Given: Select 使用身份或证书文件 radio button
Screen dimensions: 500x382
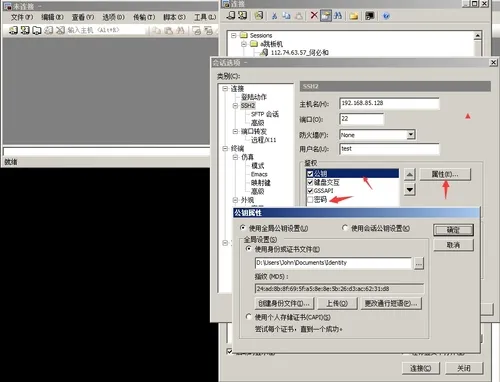Looking at the screenshot, I should pyautogui.click(x=249, y=249).
